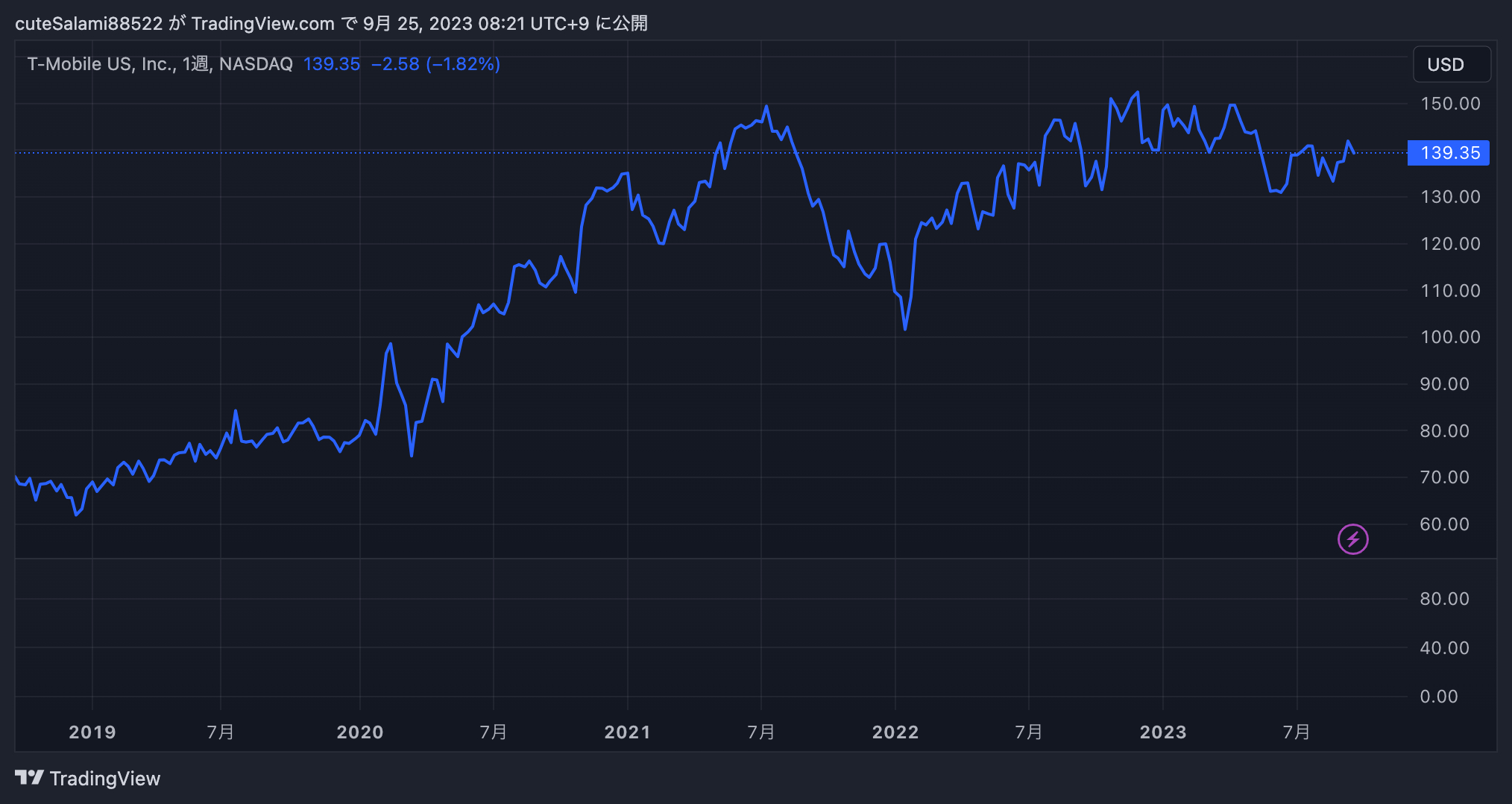Click the NASDAQ exchange label
The image size is (1512, 804).
pyautogui.click(x=256, y=64)
